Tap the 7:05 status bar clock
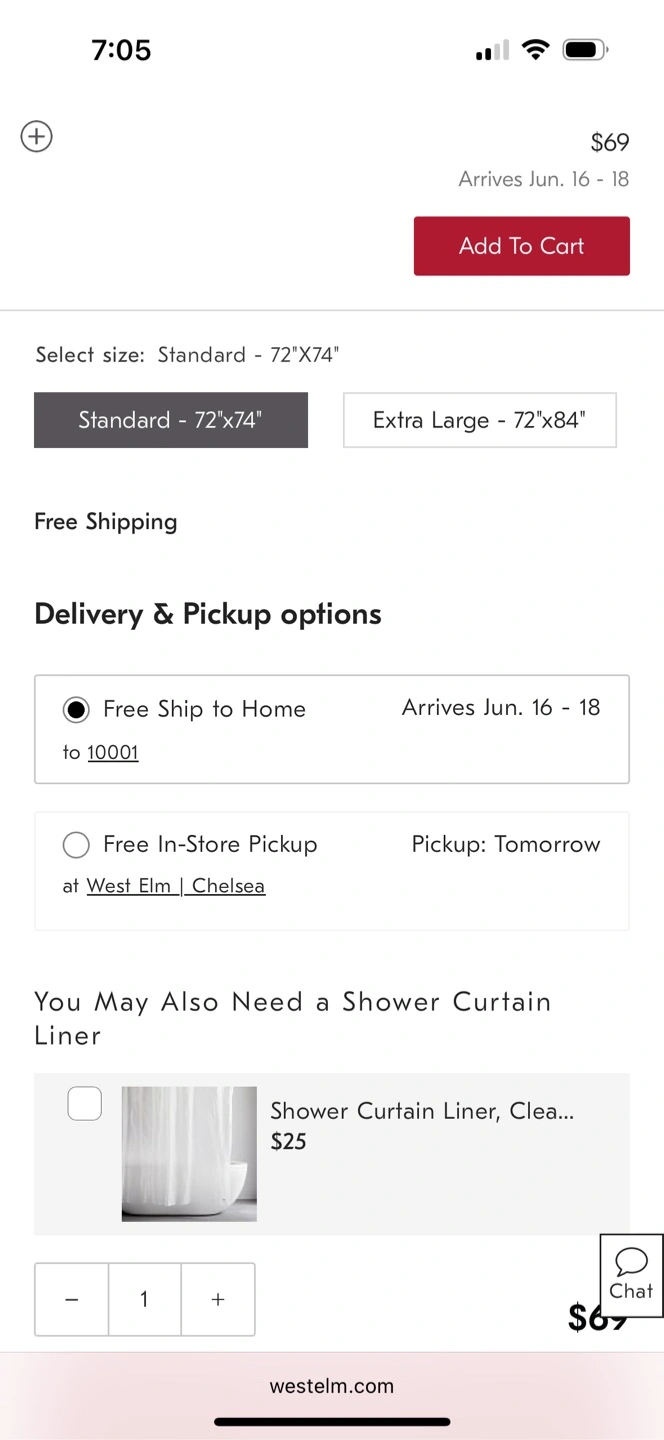Image resolution: width=664 pixels, height=1440 pixels. (121, 50)
